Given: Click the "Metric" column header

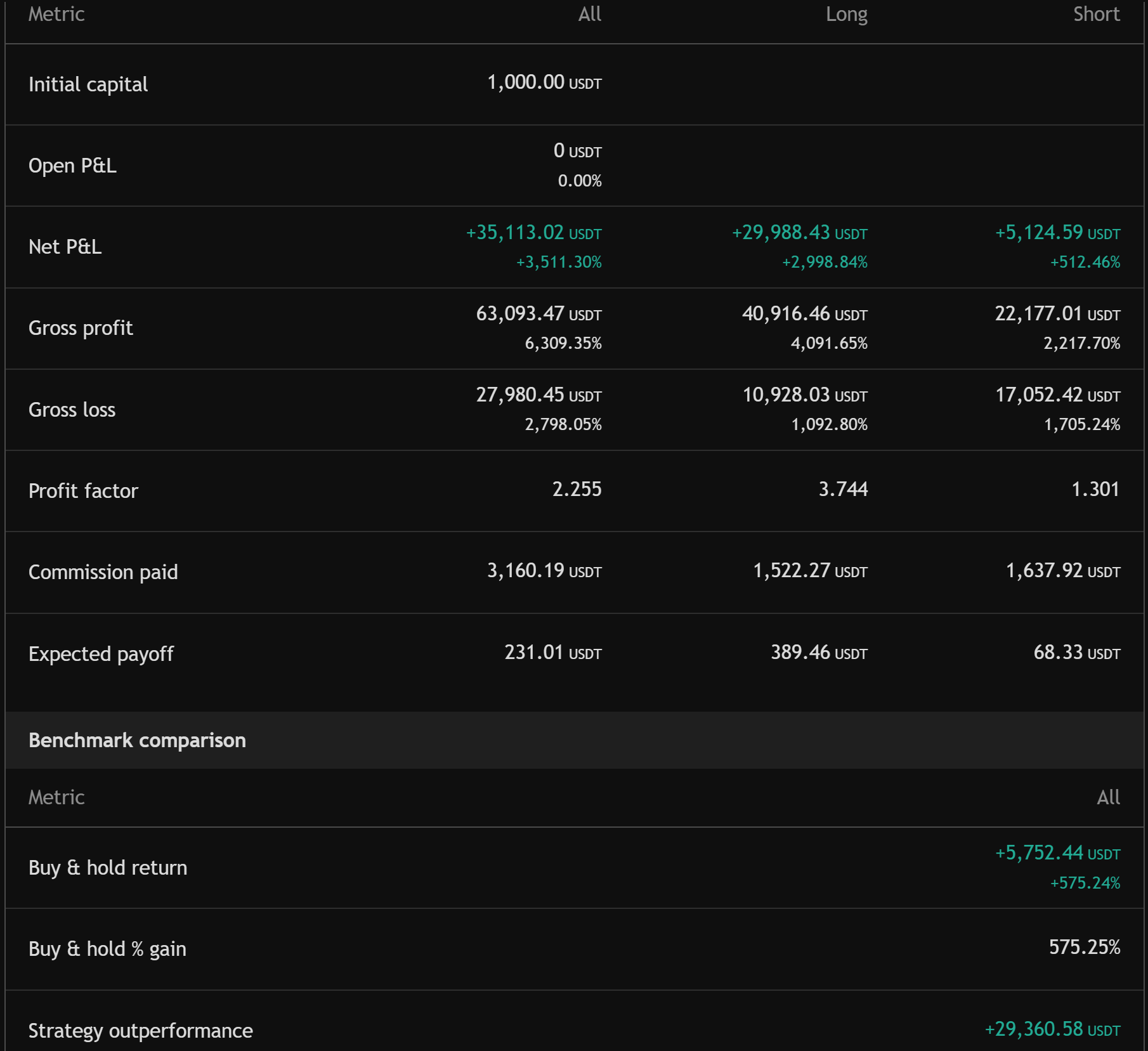Looking at the screenshot, I should (56, 14).
